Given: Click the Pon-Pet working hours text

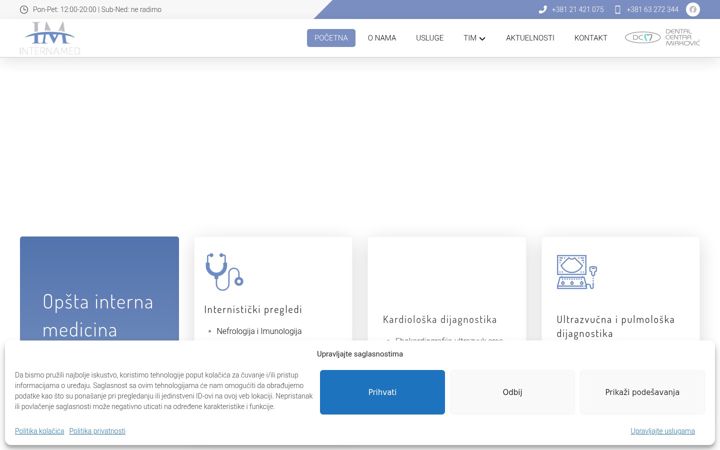Looking at the screenshot, I should click(x=97, y=9).
